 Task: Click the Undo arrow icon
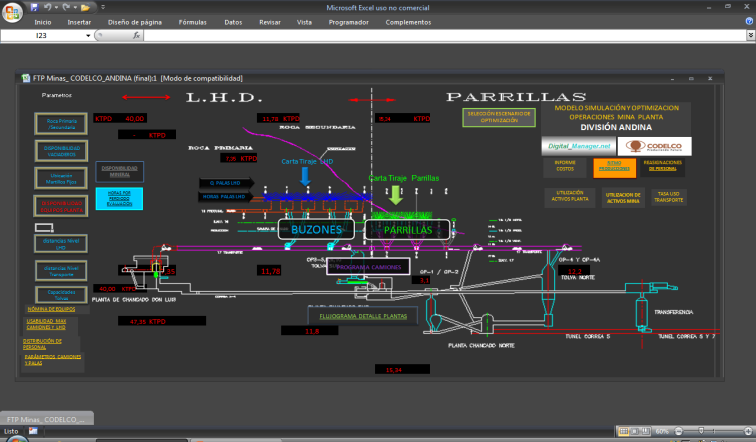[47, 7]
